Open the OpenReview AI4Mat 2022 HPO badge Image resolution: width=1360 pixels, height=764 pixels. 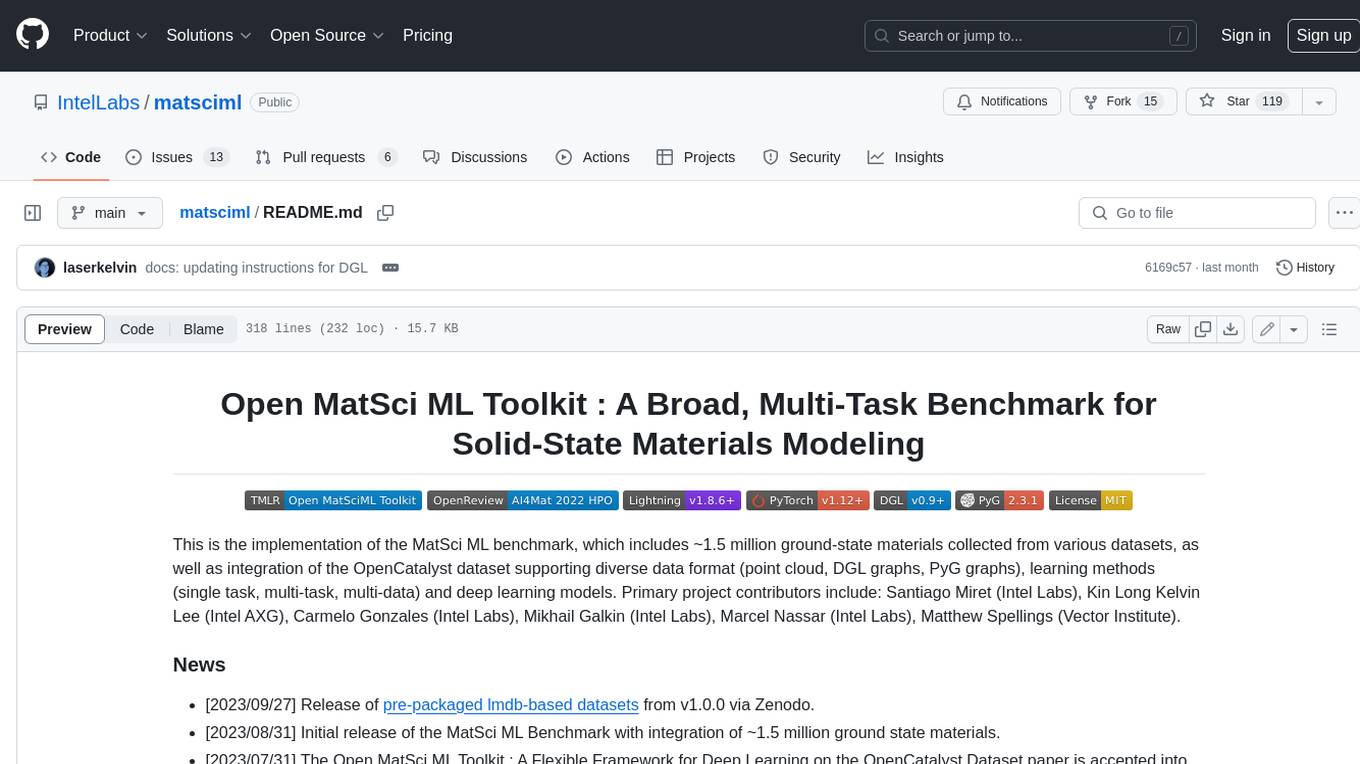point(522,500)
